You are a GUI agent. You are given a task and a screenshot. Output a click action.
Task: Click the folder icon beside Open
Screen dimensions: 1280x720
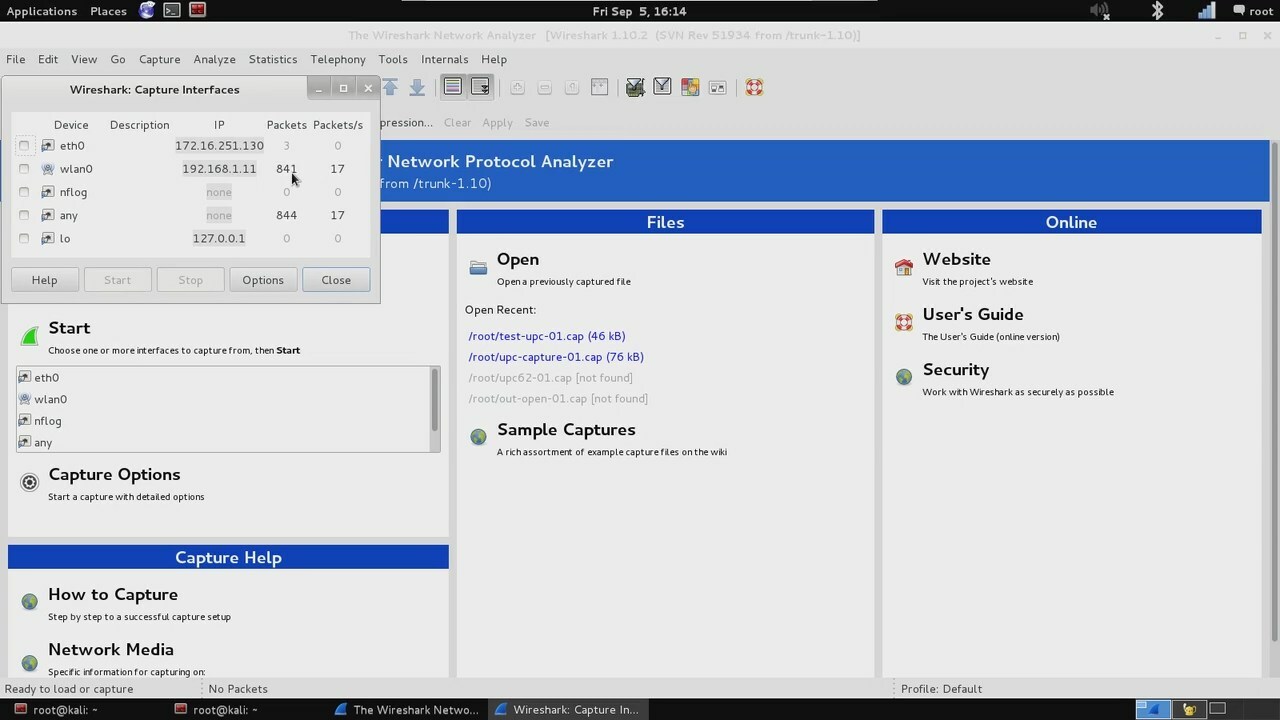[478, 267]
